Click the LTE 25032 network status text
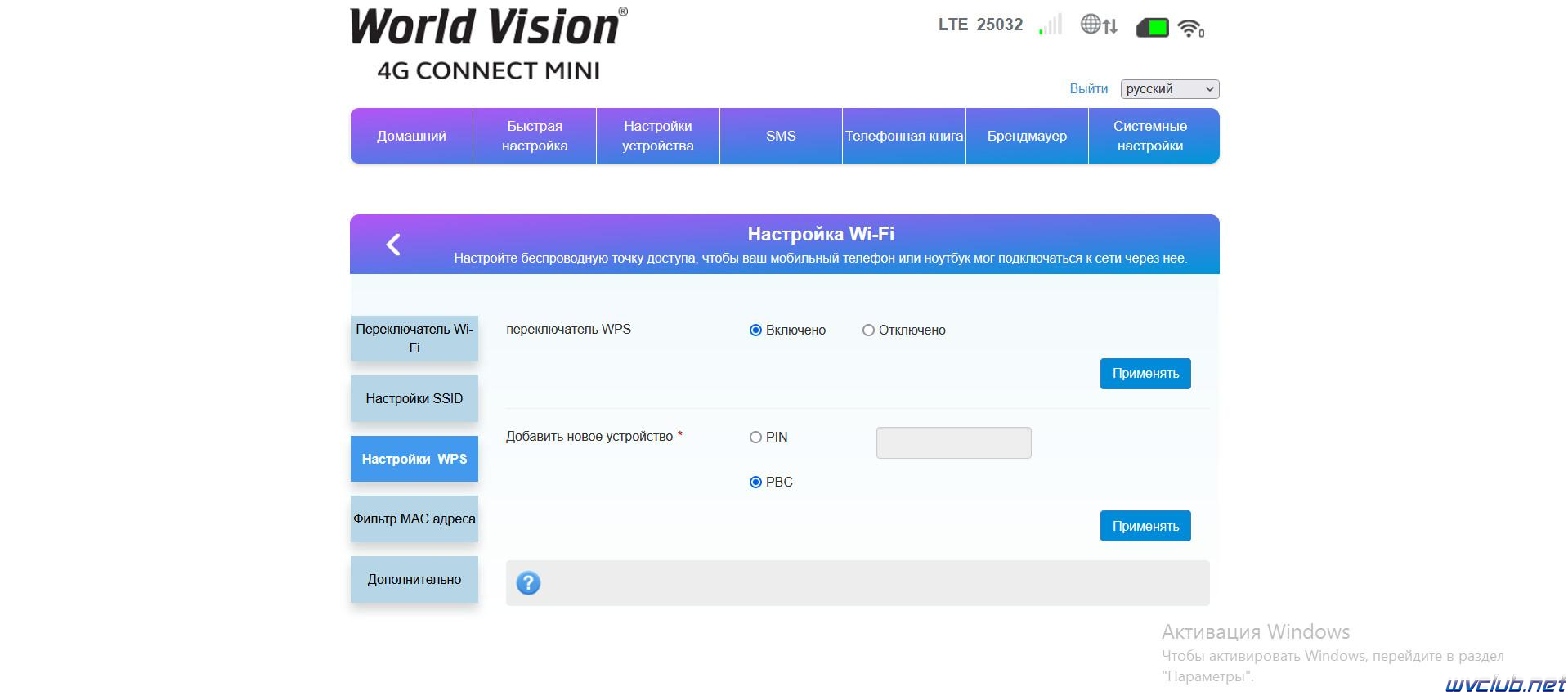Image resolution: width=1568 pixels, height=696 pixels. pos(980,25)
